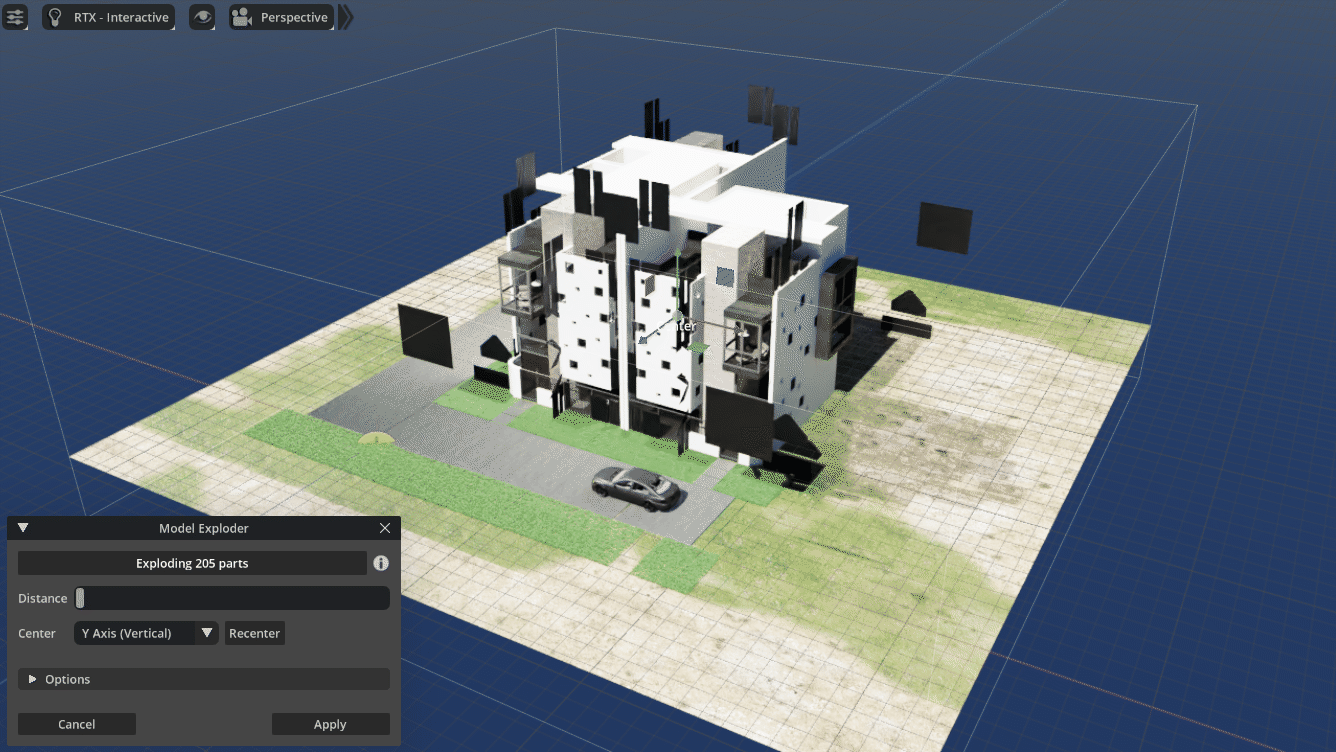Apply the model explosion
Viewport: 1336px width, 752px height.
click(x=330, y=724)
